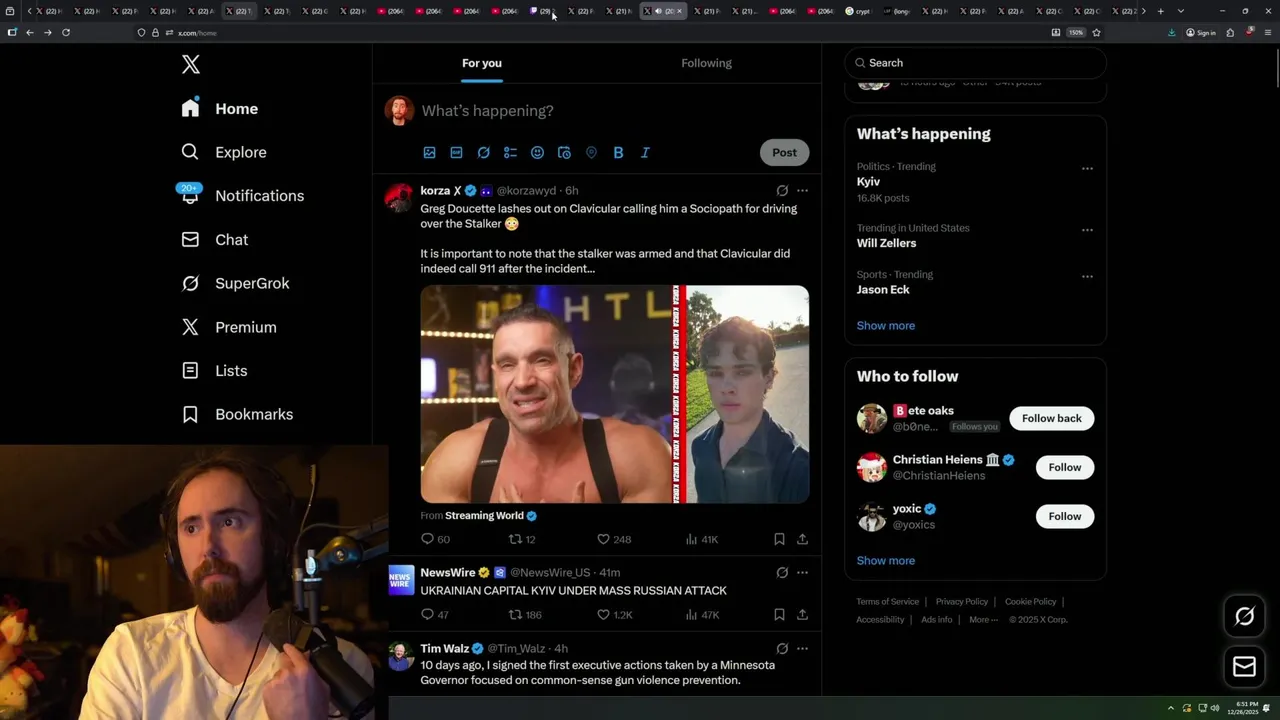Open NewsWire profile avatar
This screenshot has height=720, width=1280.
[401, 580]
